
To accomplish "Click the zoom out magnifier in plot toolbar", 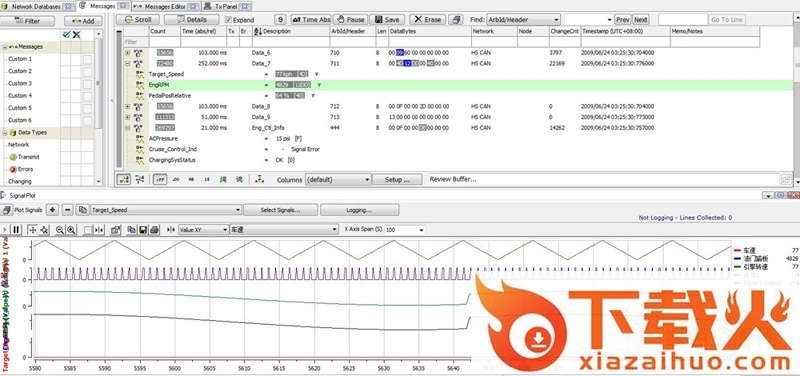I will click(60, 230).
